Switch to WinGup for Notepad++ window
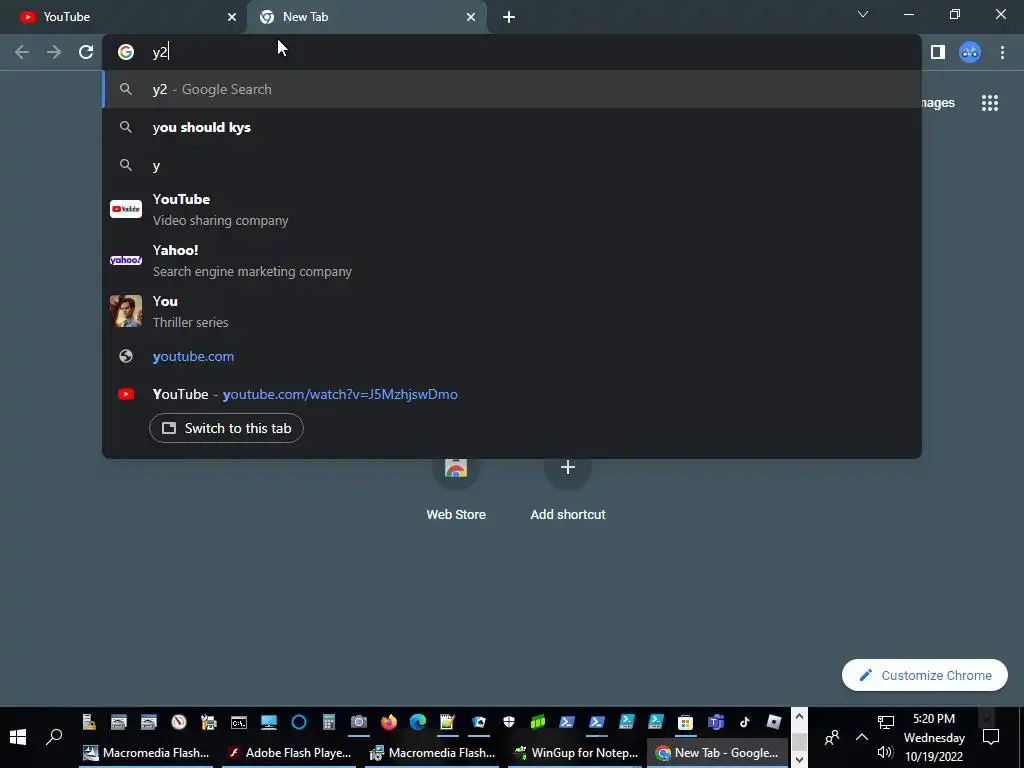This screenshot has width=1024, height=768. point(575,753)
